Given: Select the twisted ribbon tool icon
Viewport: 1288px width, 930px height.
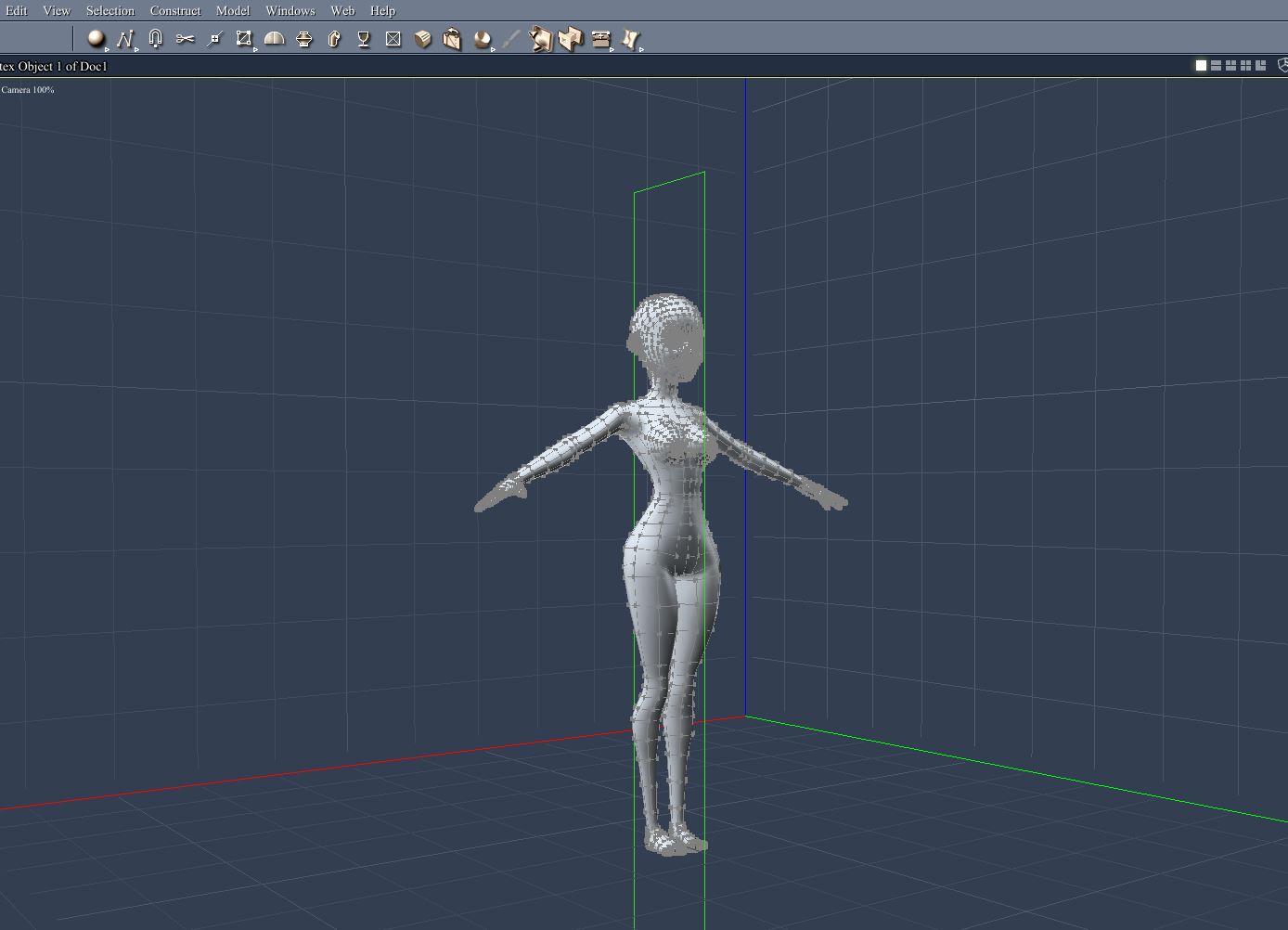Looking at the screenshot, I should pyautogui.click(x=630, y=39).
